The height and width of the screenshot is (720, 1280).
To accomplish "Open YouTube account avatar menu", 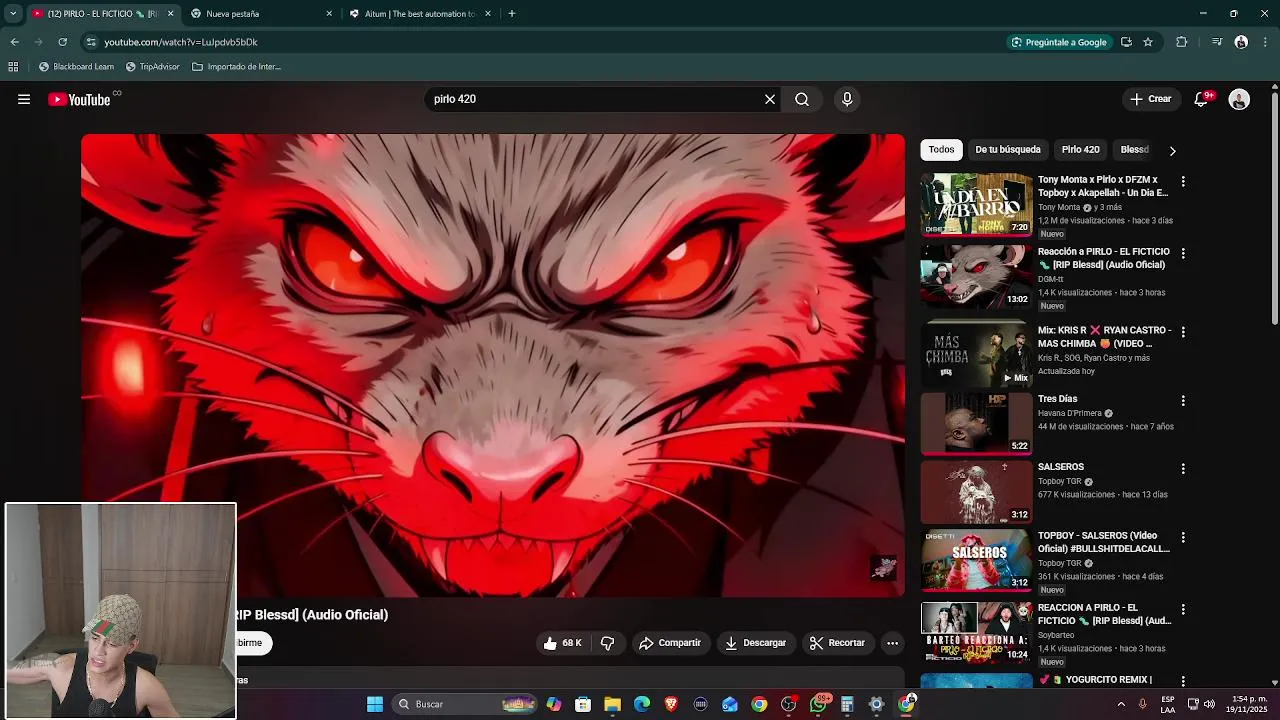I will click(x=1239, y=99).
